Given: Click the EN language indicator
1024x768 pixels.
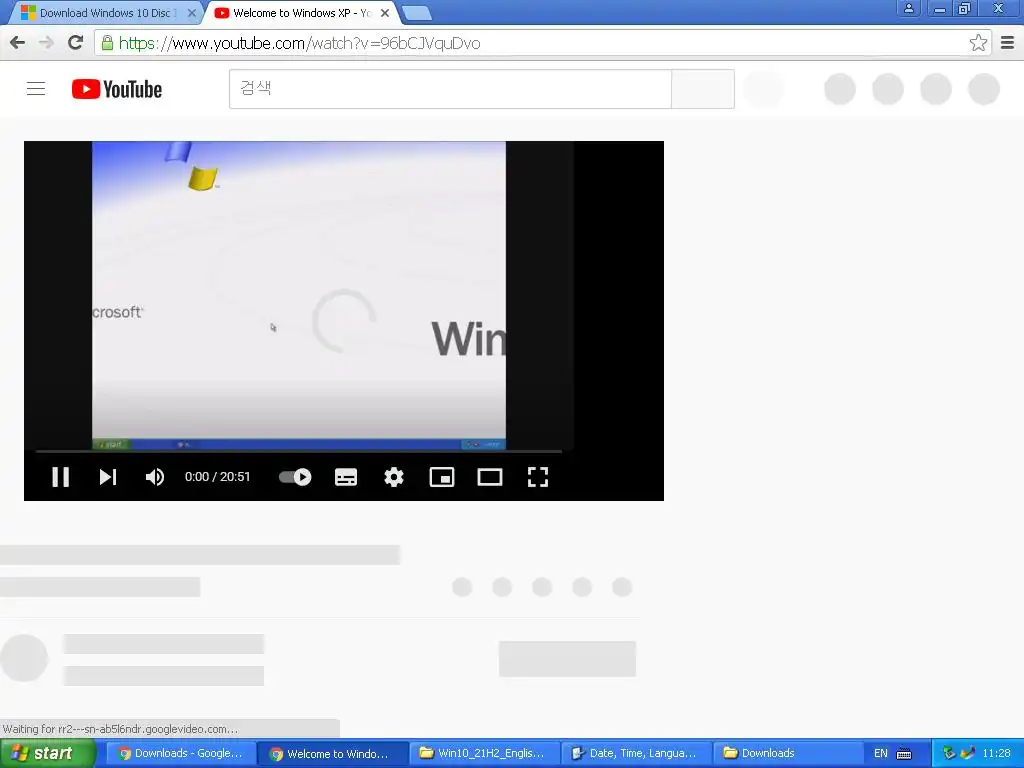Looking at the screenshot, I should click(x=880, y=754).
